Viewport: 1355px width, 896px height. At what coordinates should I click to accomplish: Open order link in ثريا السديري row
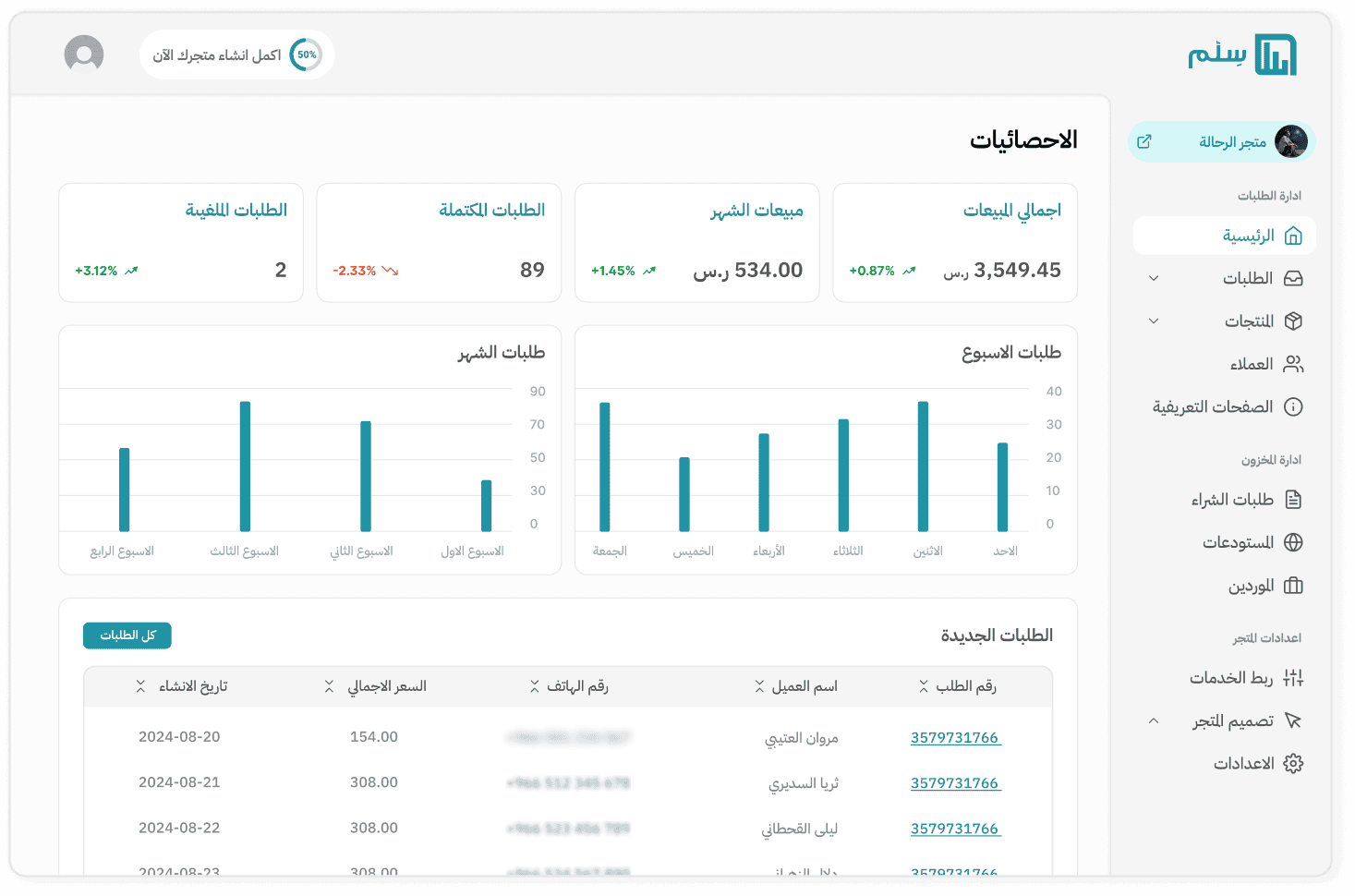pos(956,782)
